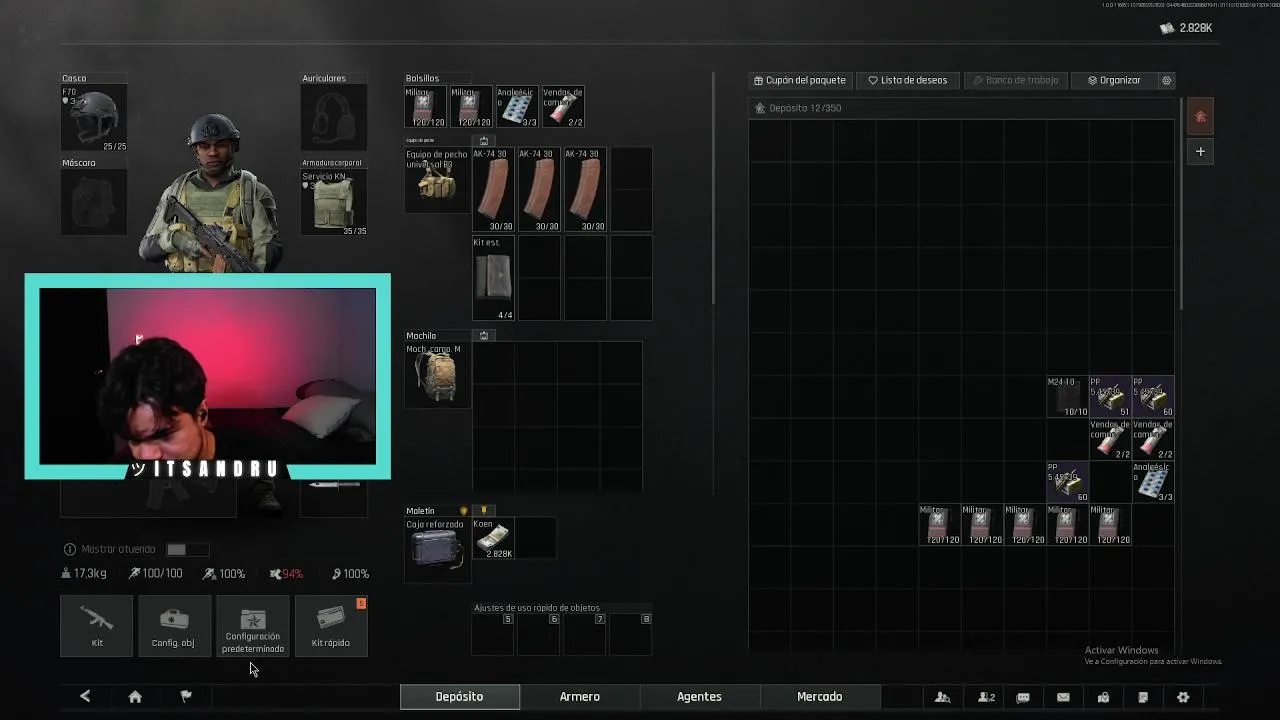Click the Organizar button
The image size is (1280, 720).
(x=1114, y=80)
